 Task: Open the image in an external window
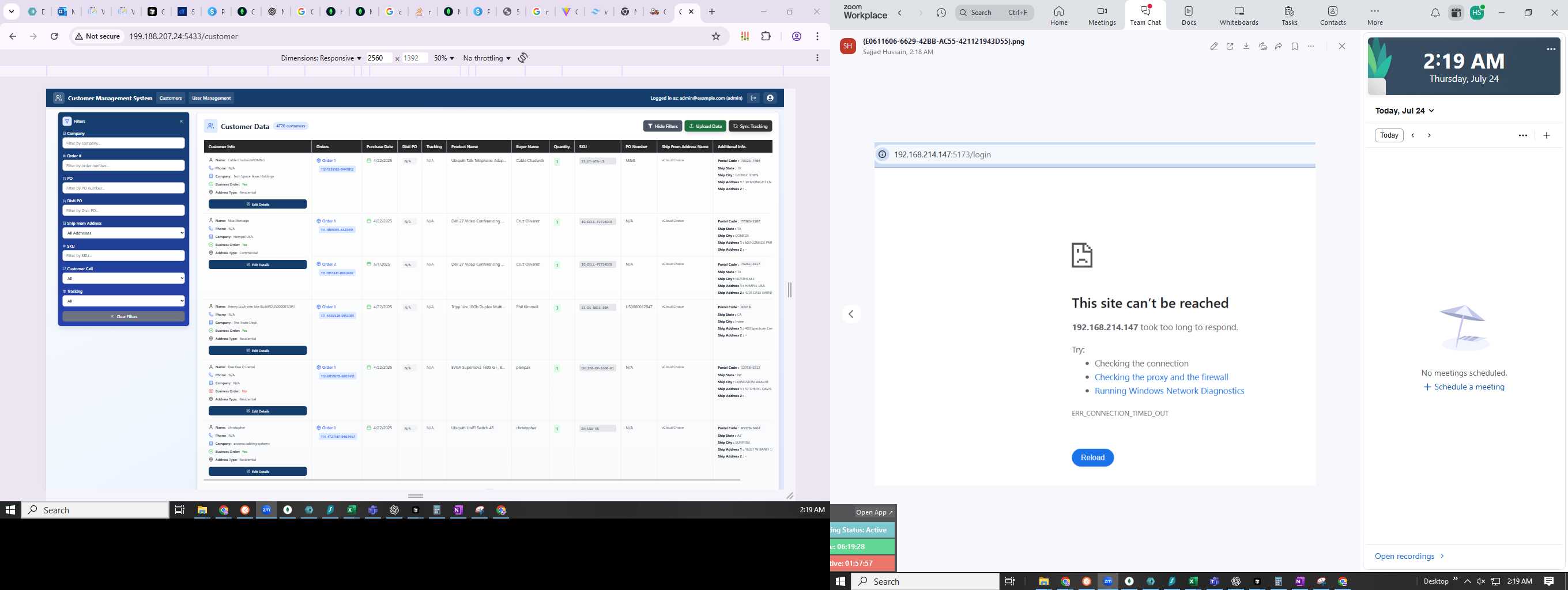(x=1230, y=46)
